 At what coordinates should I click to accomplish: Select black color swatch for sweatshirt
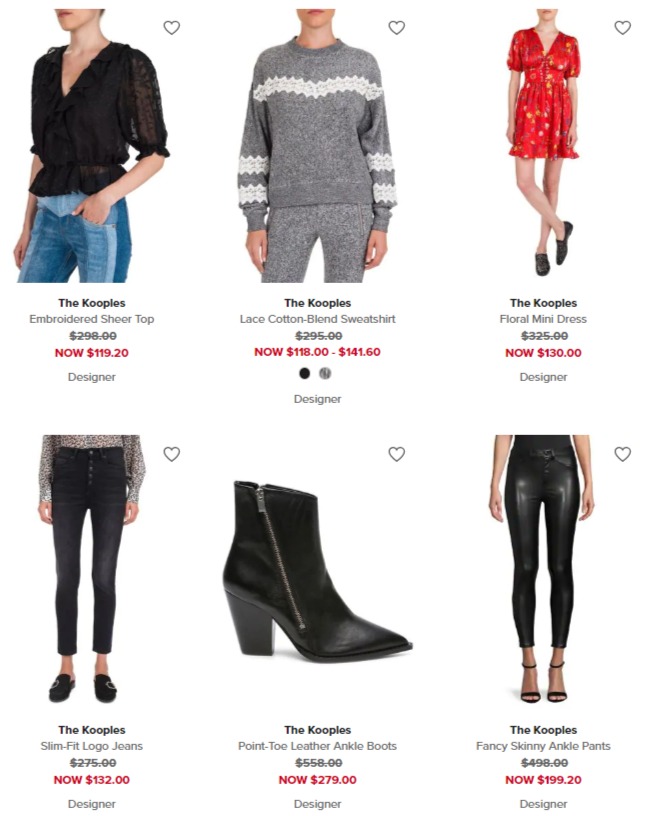pos(305,373)
